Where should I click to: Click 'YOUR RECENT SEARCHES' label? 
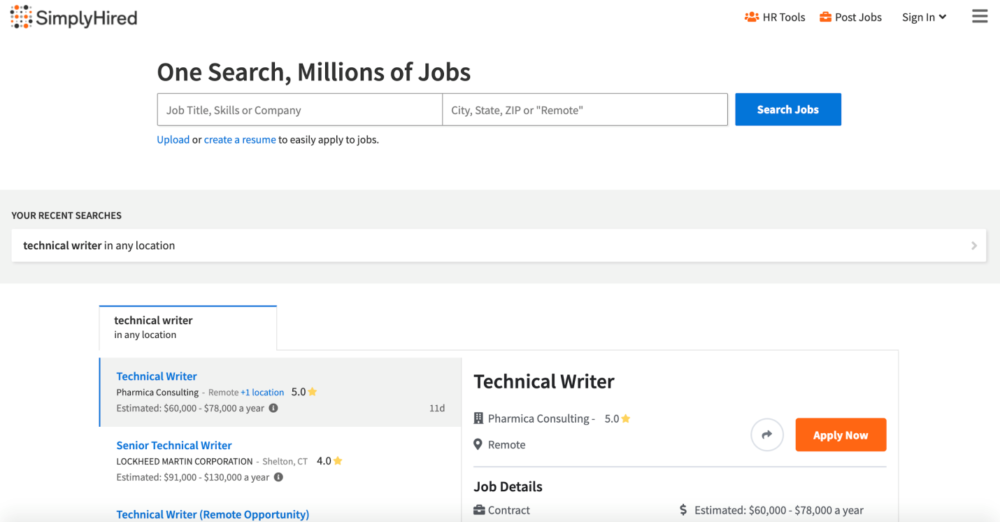click(x=66, y=216)
